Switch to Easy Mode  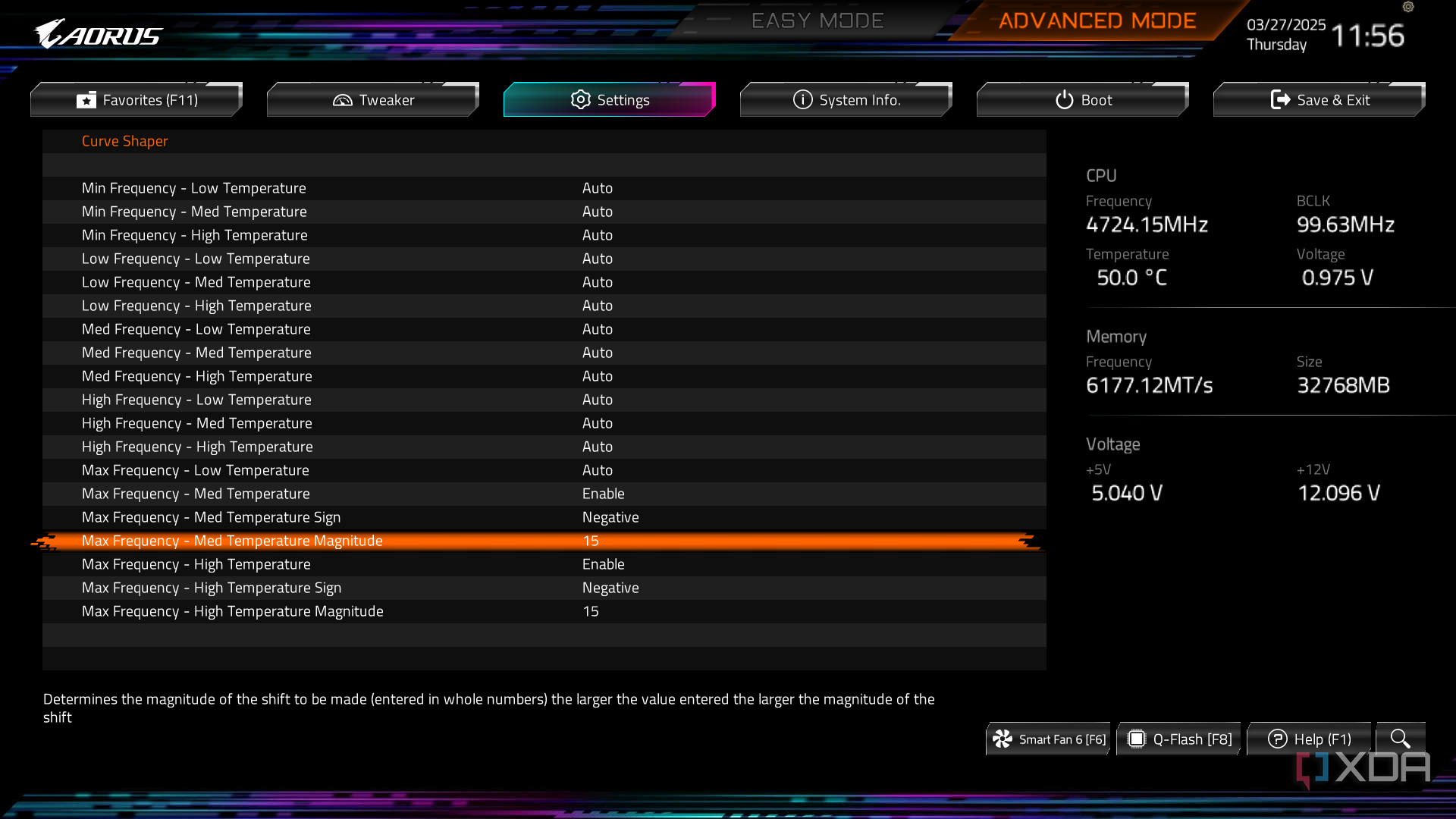point(818,20)
